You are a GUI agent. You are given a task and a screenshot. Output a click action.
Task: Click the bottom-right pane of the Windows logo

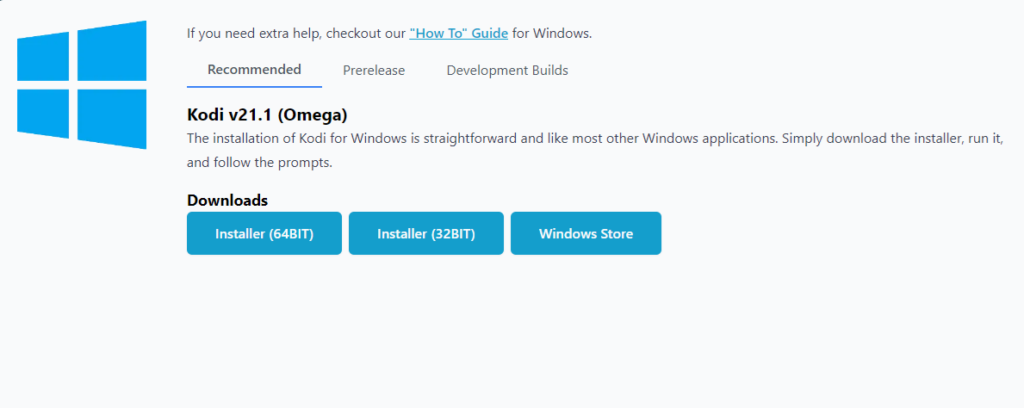(x=111, y=118)
